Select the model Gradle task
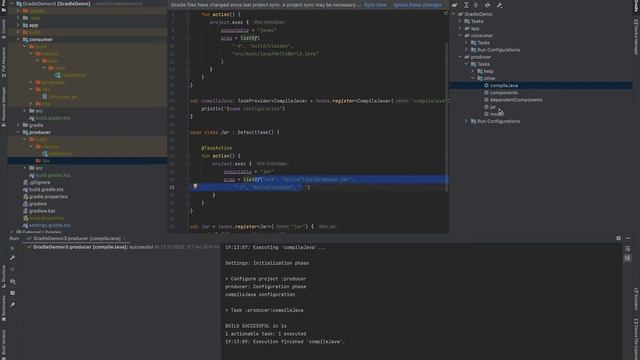This screenshot has width=640, height=360. pyautogui.click(x=496, y=114)
